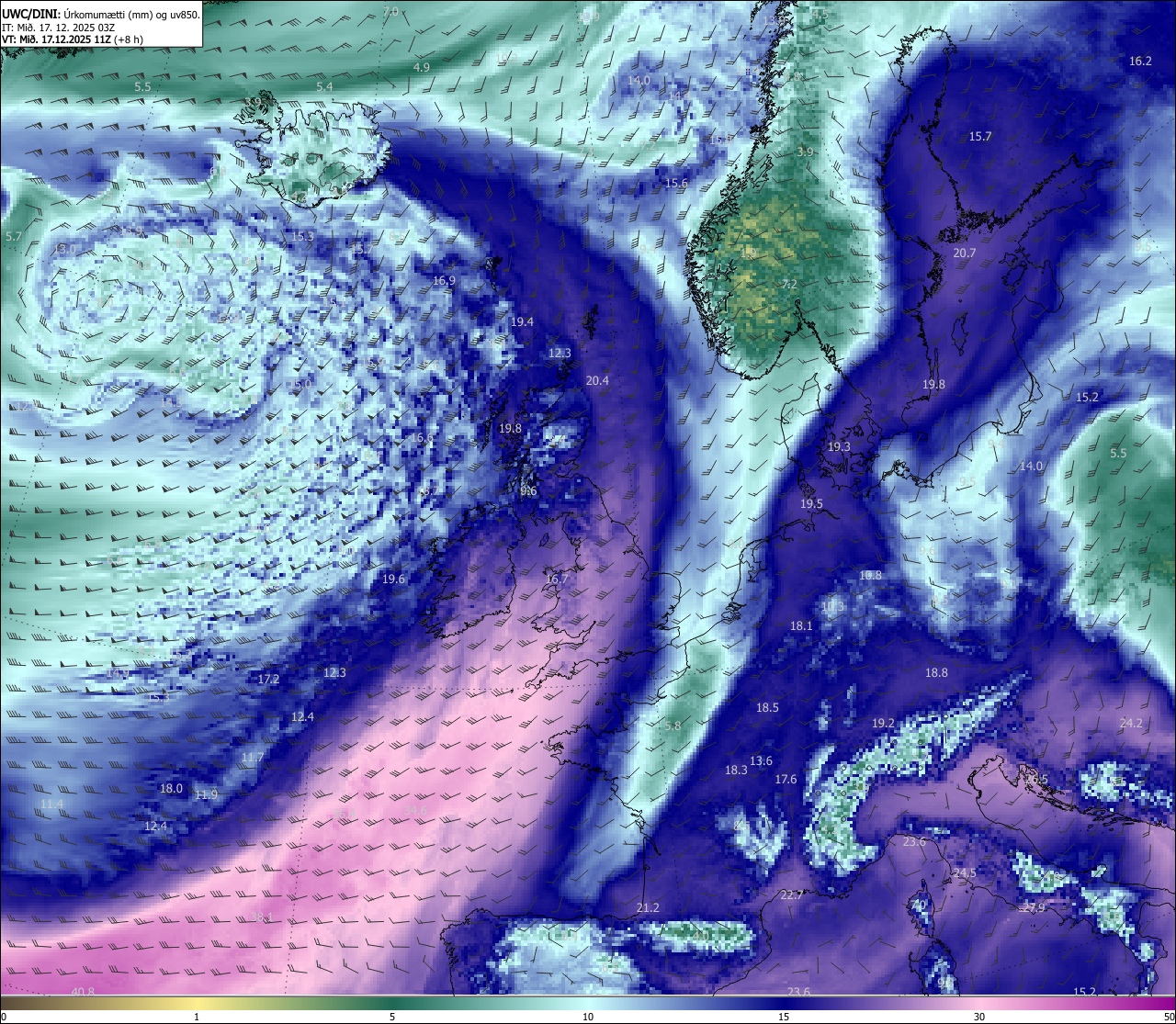Click the map value 16.2
The width and height of the screenshot is (1176, 1024).
coord(1140,61)
